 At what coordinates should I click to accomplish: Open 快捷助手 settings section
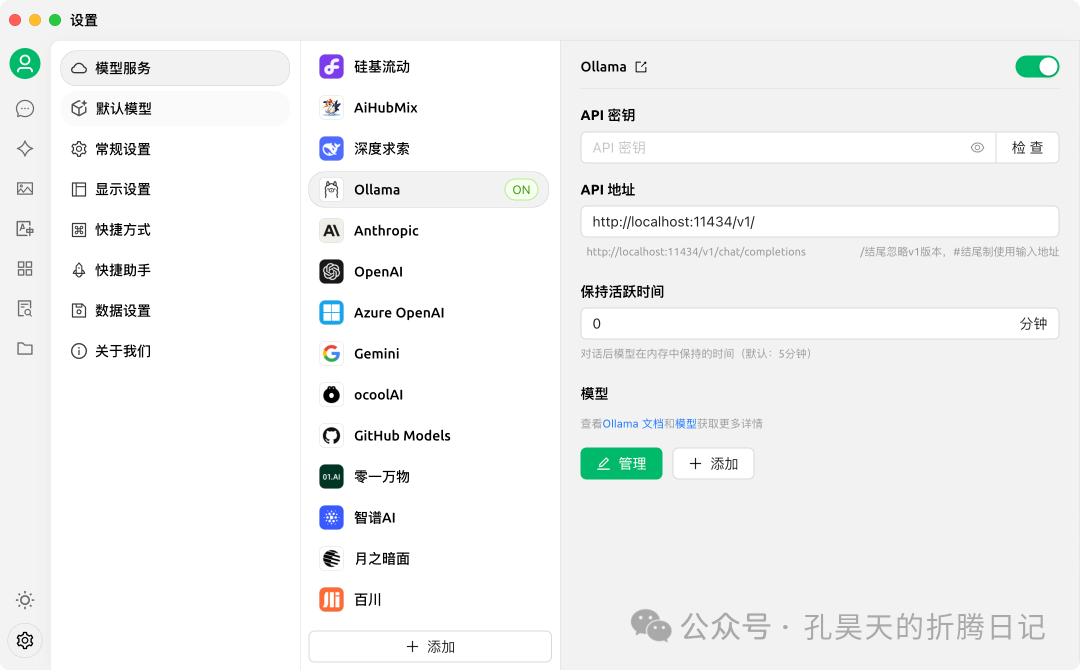175,270
